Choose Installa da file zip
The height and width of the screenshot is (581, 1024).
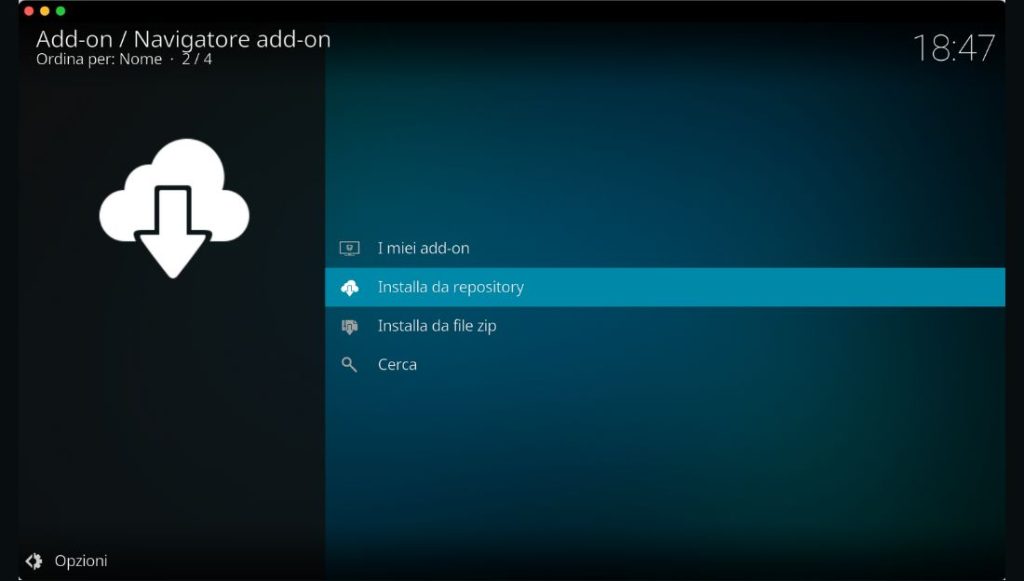click(665, 326)
